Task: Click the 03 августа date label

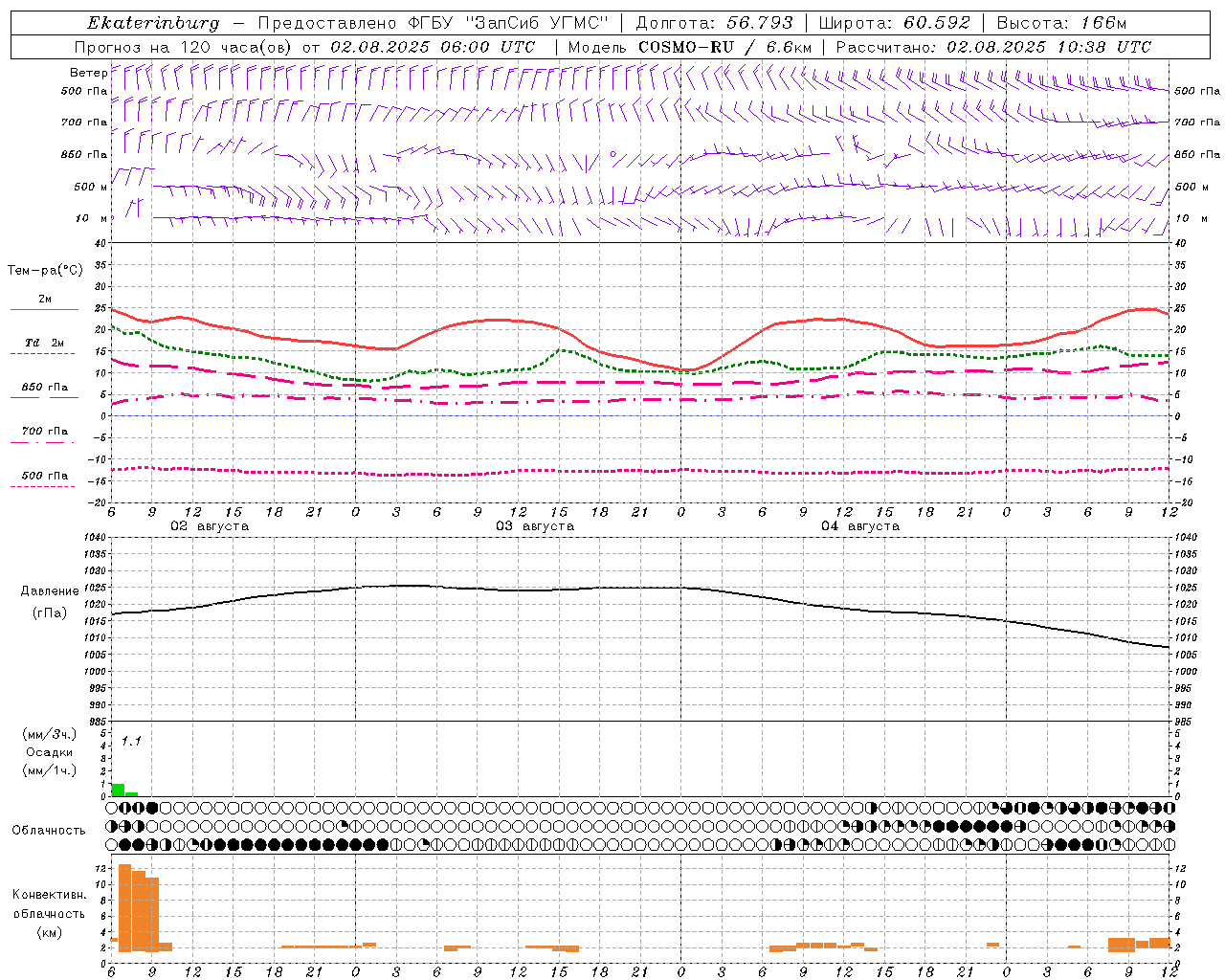Action: (534, 526)
